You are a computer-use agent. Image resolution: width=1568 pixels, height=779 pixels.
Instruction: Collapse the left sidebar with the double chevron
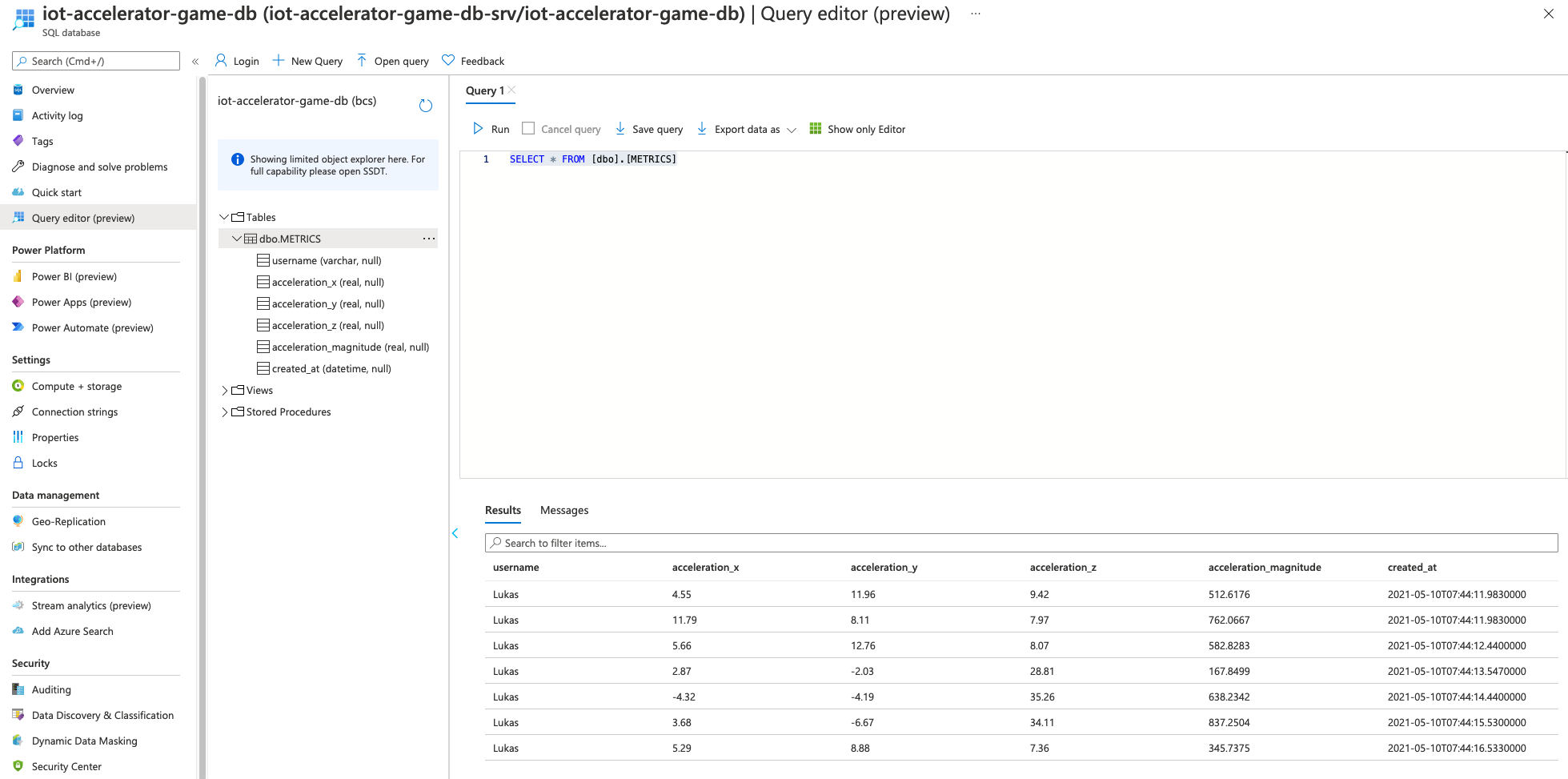pyautogui.click(x=195, y=62)
